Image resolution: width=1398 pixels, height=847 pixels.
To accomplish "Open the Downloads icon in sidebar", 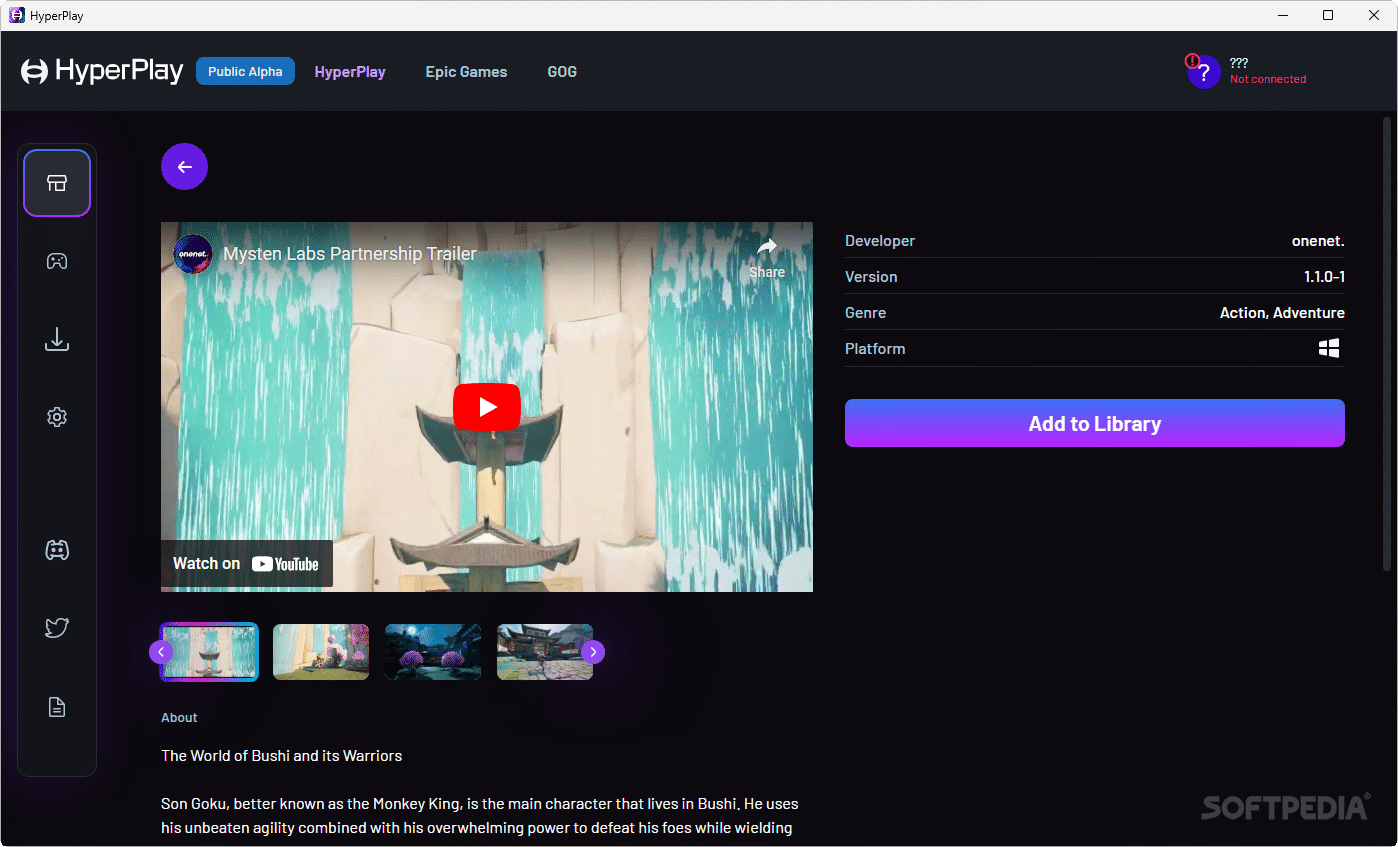I will [x=57, y=339].
